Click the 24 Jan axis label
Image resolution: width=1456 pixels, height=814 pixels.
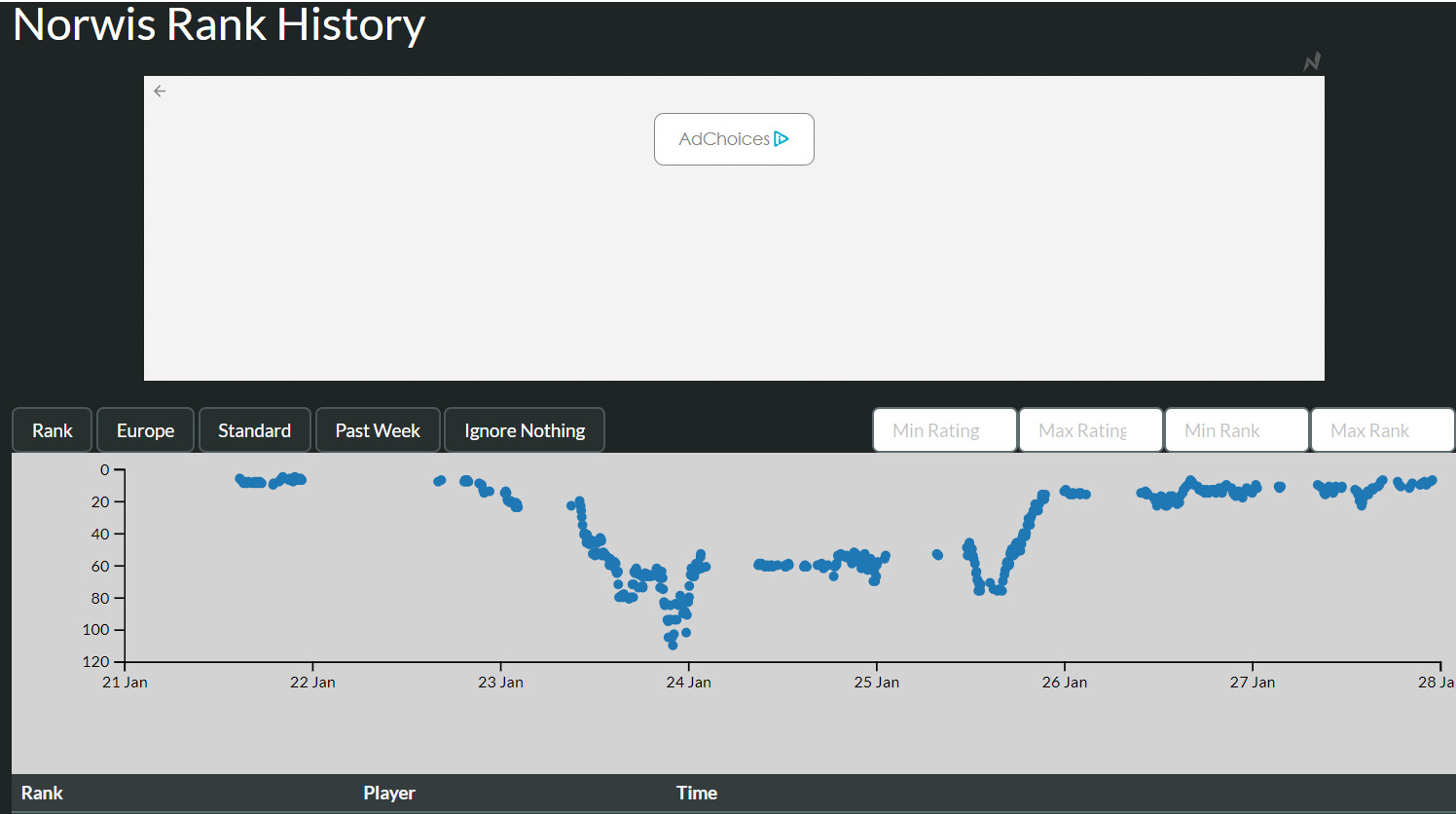pyautogui.click(x=689, y=683)
